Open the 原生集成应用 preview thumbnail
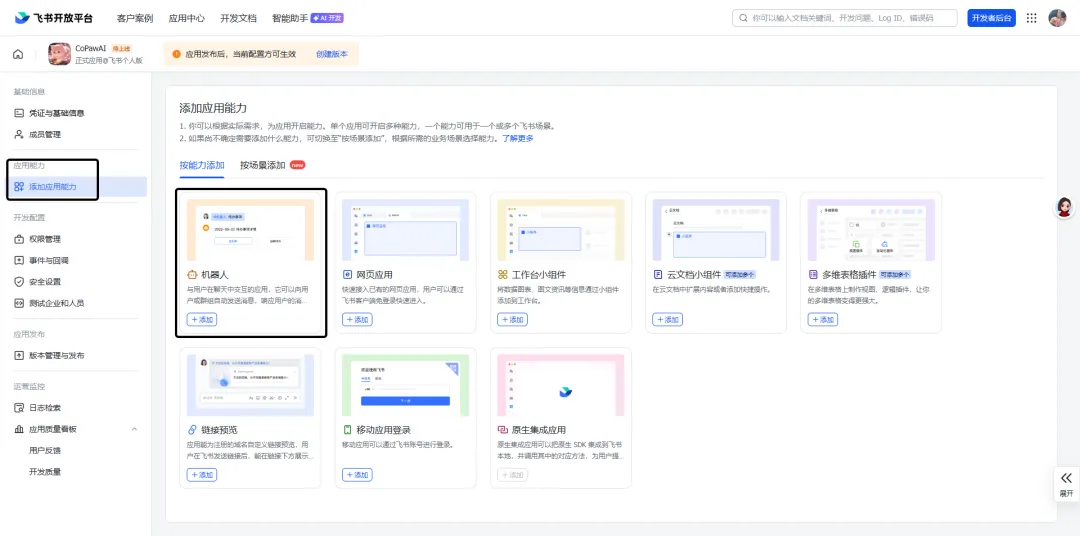 tap(561, 385)
